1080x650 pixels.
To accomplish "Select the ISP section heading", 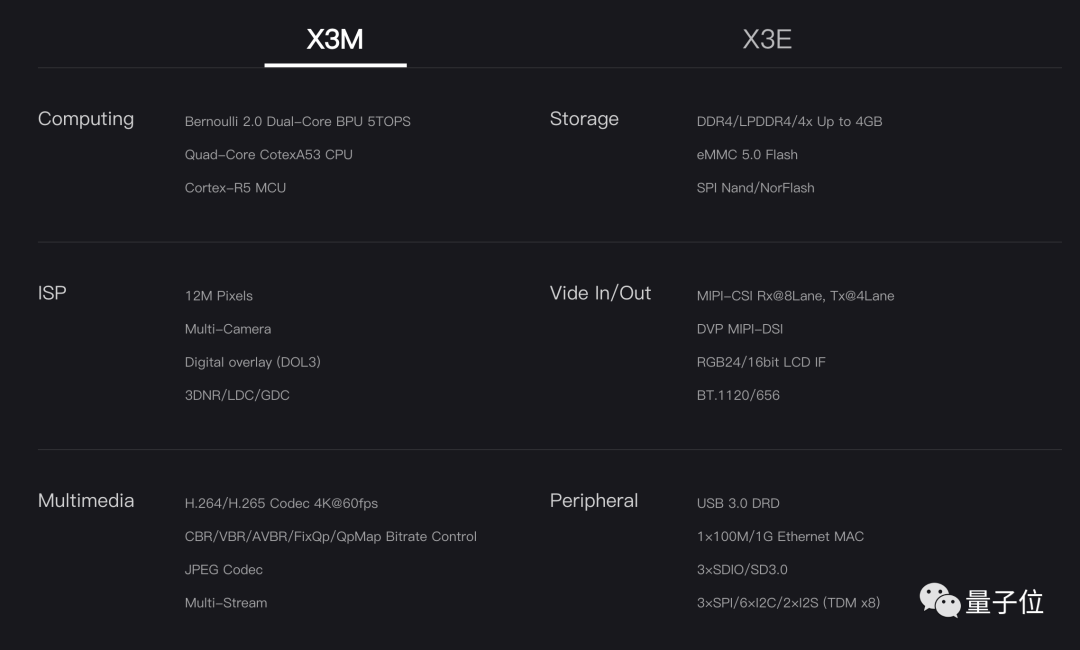I will (x=52, y=293).
